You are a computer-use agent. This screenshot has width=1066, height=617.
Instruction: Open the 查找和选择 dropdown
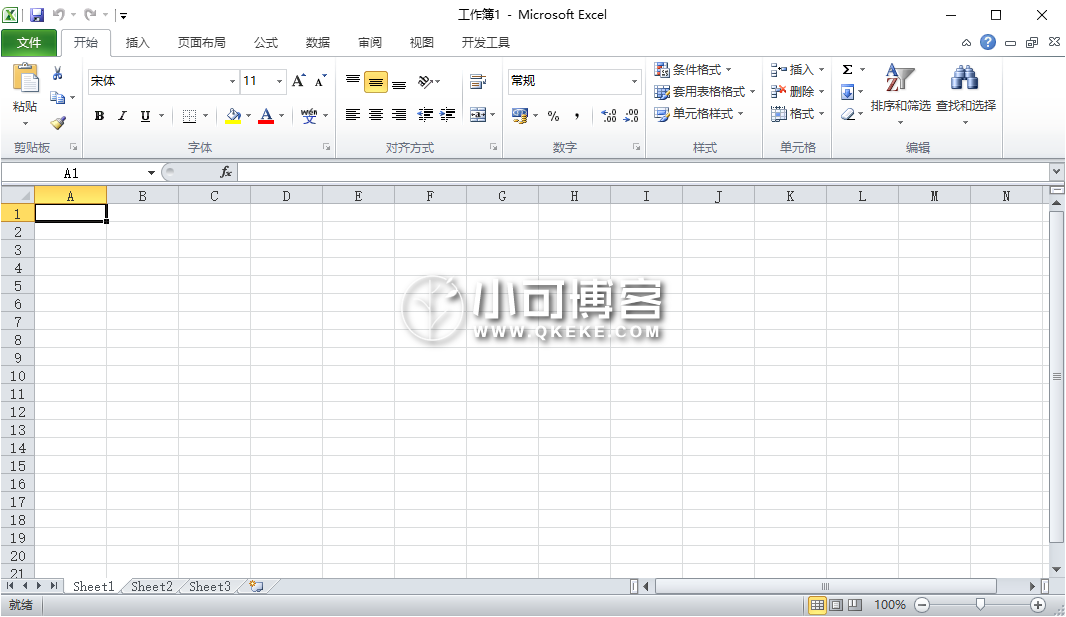[965, 95]
